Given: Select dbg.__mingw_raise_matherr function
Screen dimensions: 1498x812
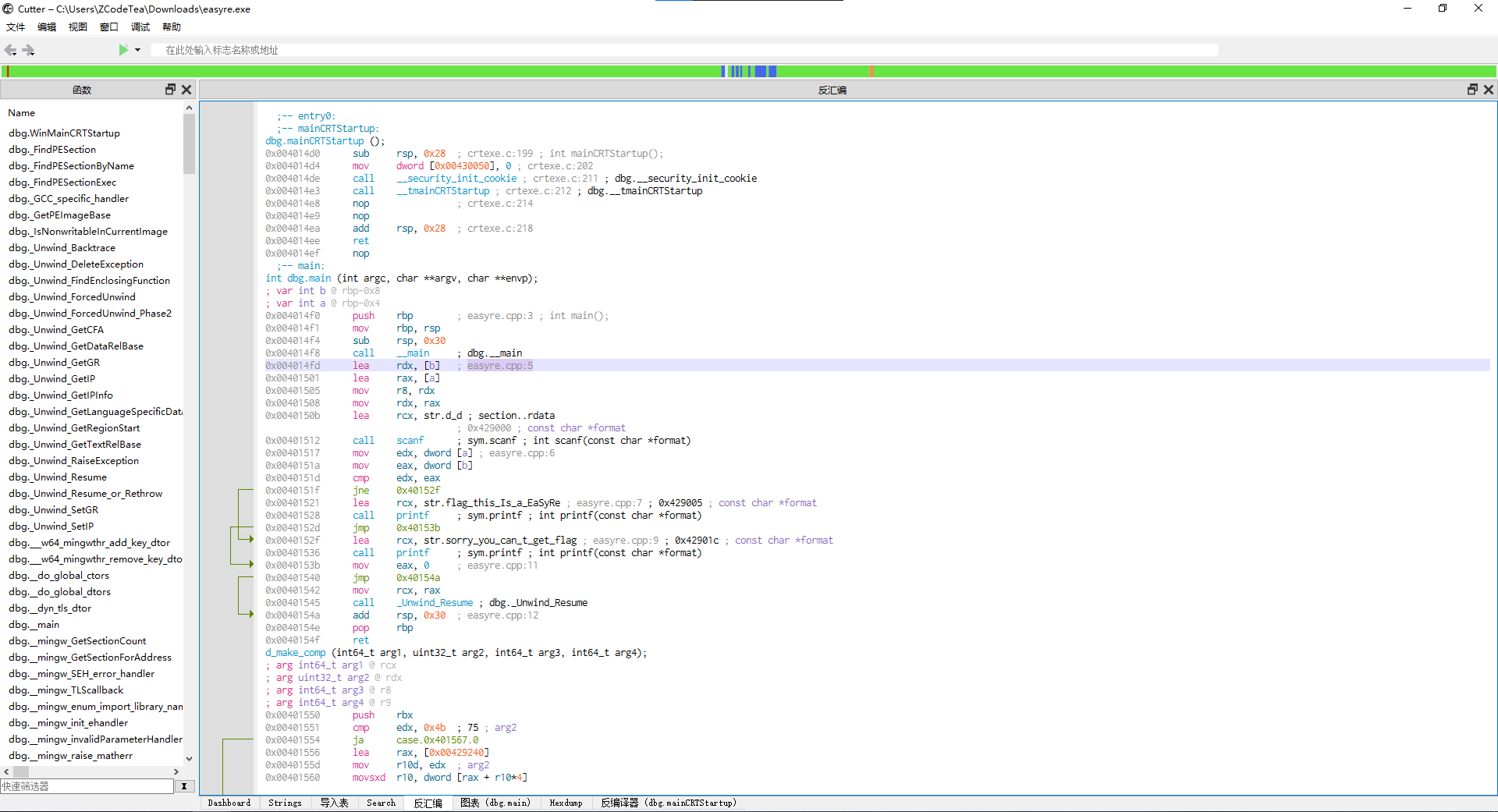Looking at the screenshot, I should (x=70, y=756).
